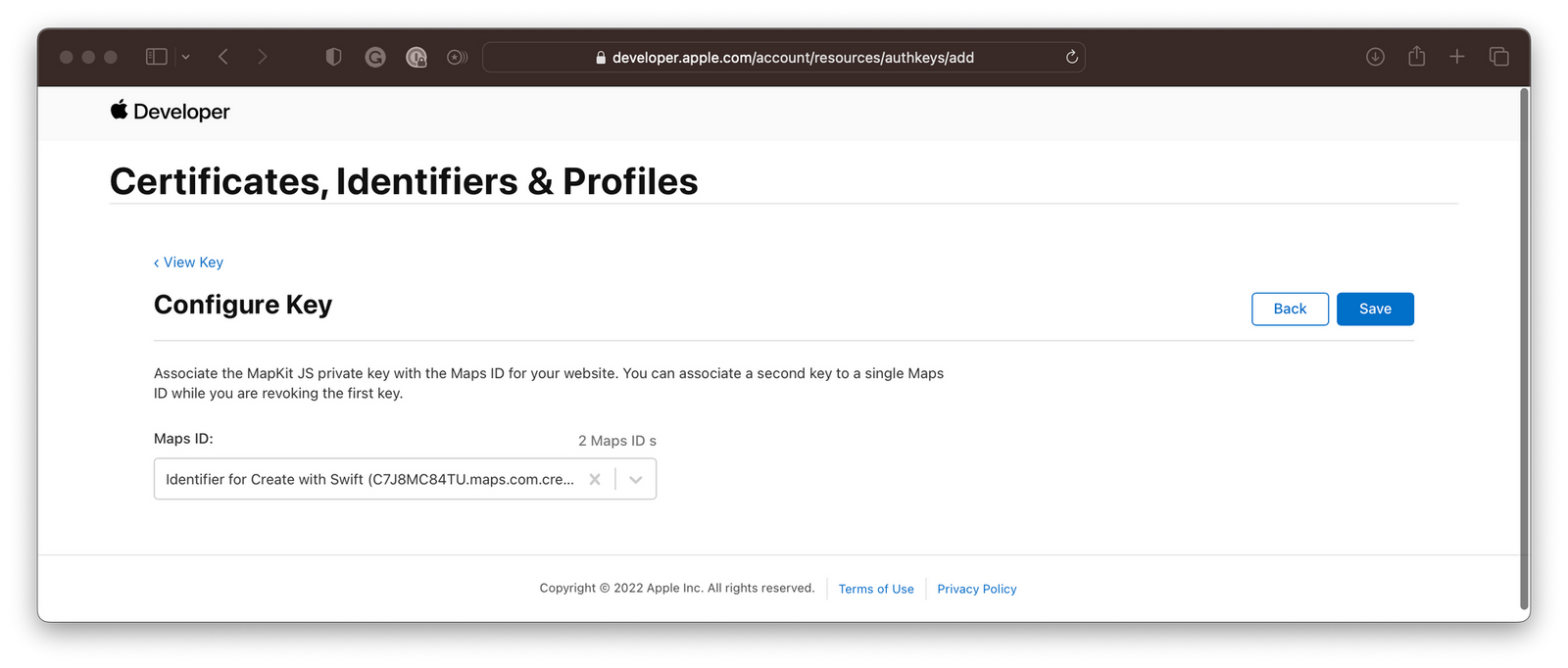Screen dimensions: 1568x668
Task: Click the starred circle extension icon
Action: (x=457, y=57)
